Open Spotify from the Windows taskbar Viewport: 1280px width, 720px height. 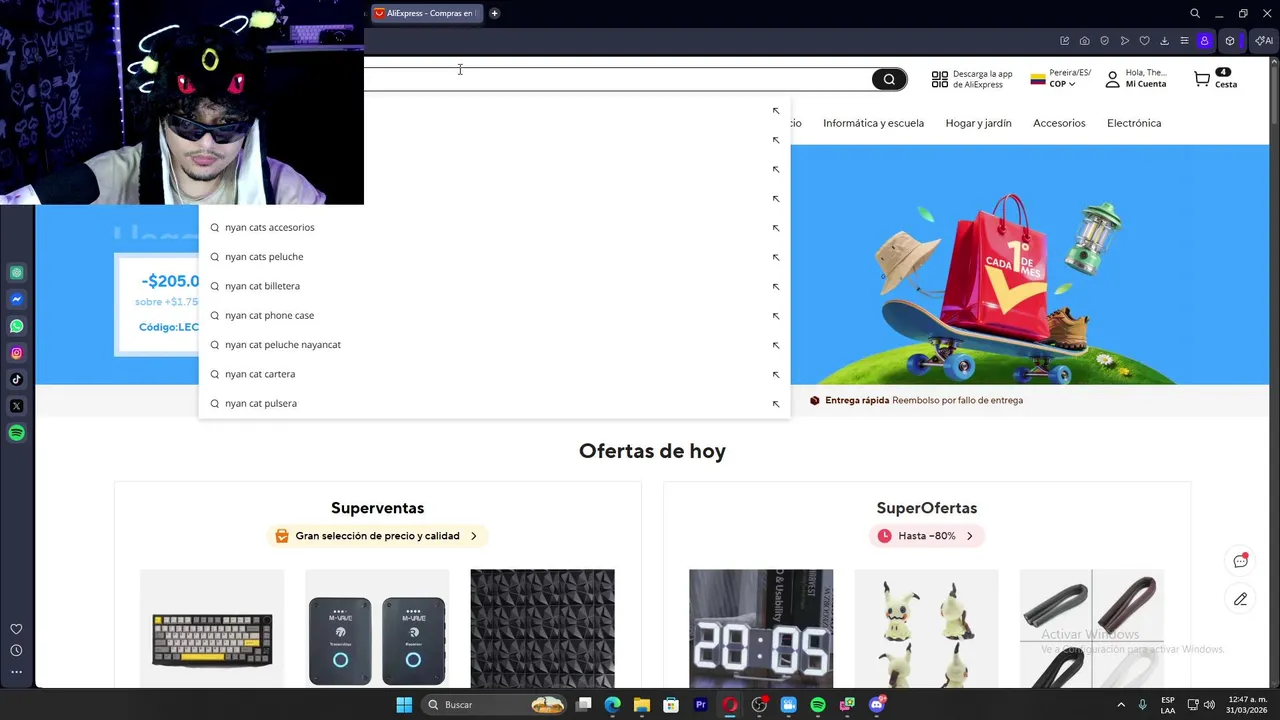(818, 705)
